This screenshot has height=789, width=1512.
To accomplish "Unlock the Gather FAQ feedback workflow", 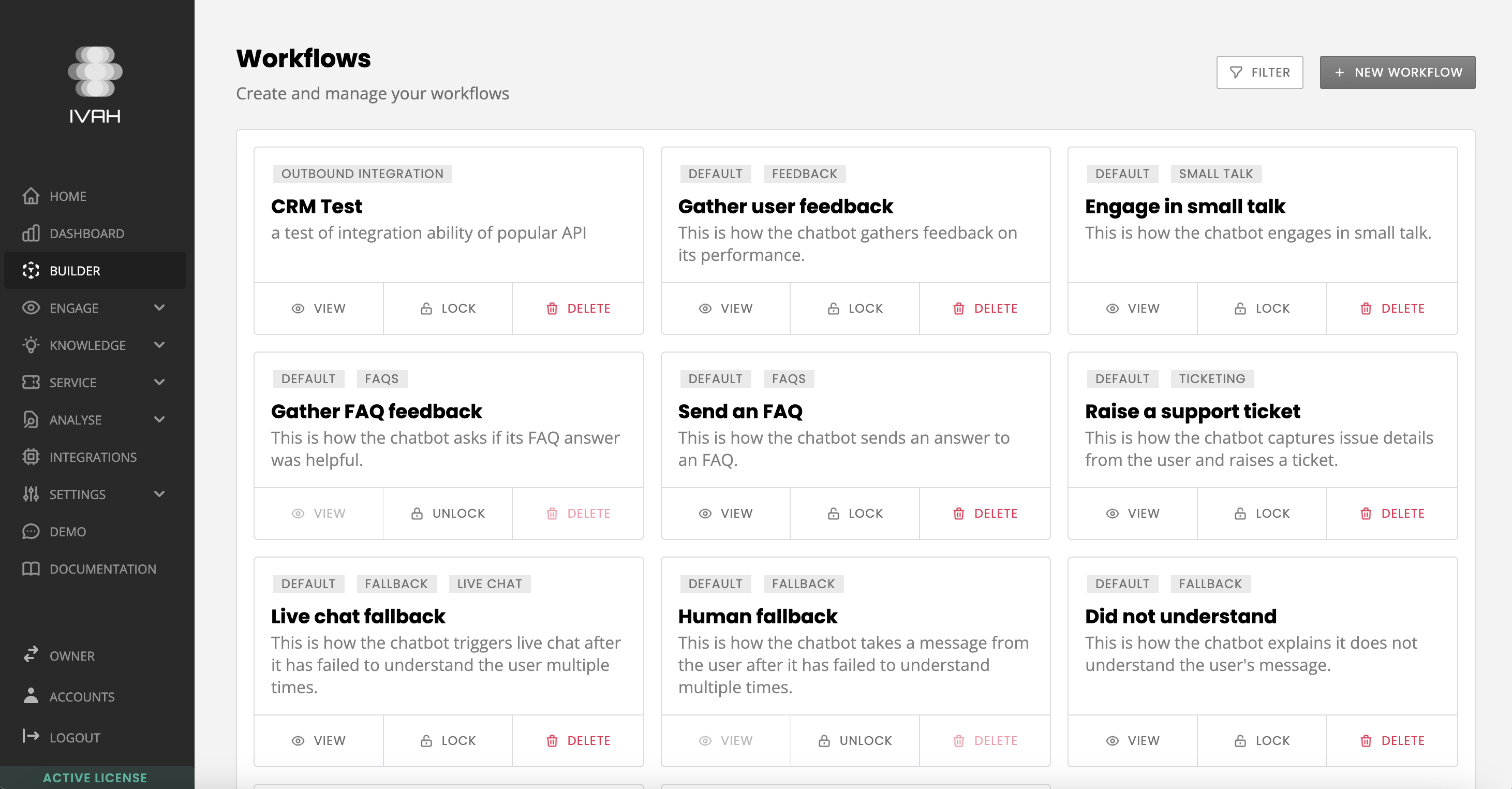I will pyautogui.click(x=448, y=514).
